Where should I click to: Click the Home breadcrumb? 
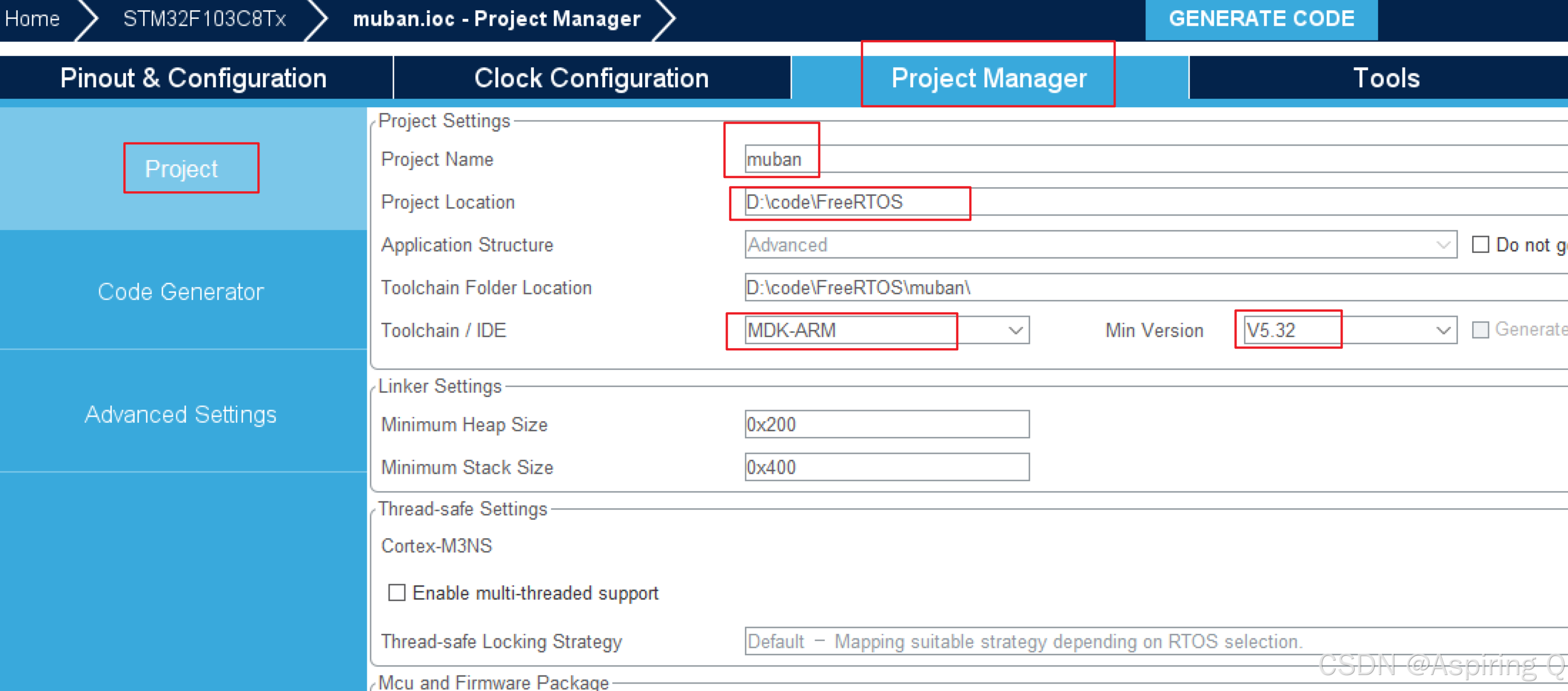click(x=33, y=19)
